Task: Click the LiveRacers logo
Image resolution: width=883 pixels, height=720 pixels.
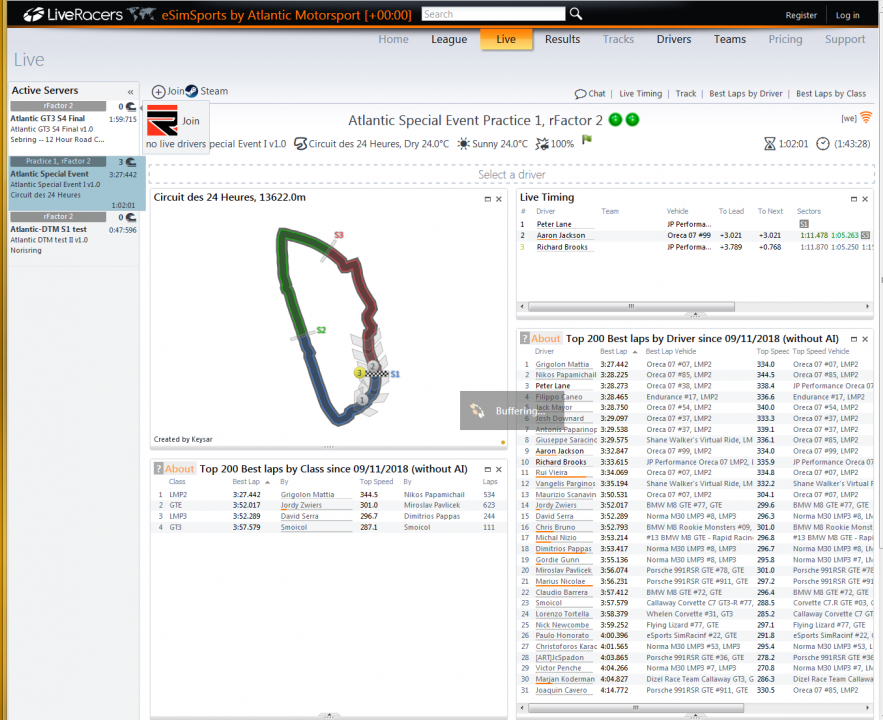Action: coord(73,15)
